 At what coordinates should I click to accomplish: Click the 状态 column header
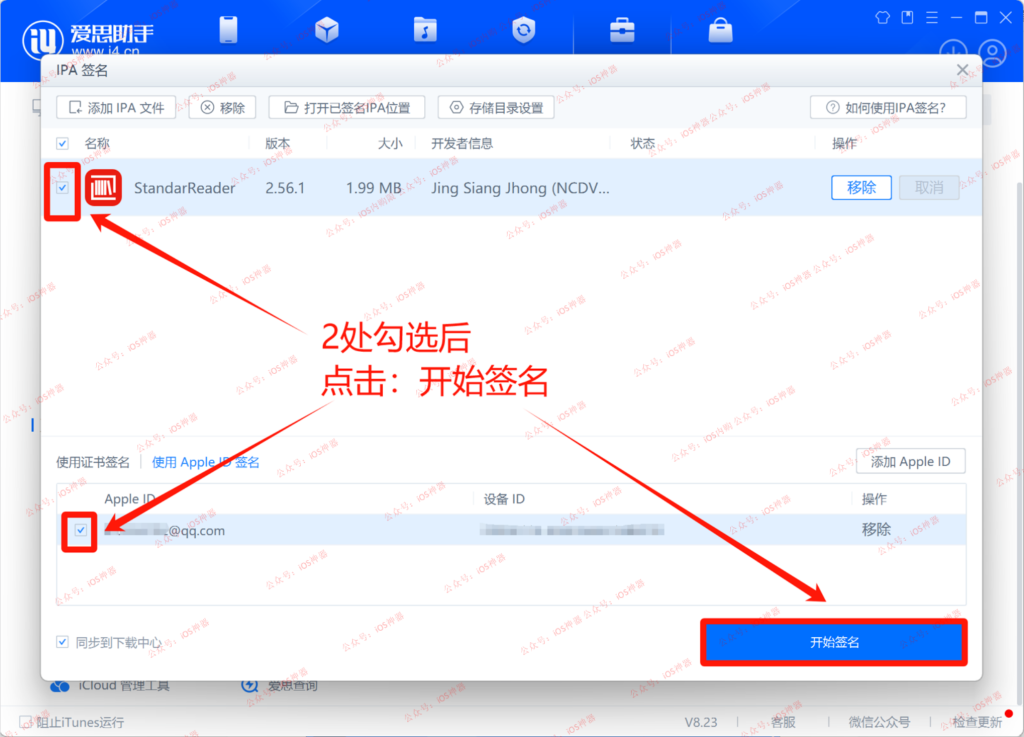pyautogui.click(x=643, y=144)
